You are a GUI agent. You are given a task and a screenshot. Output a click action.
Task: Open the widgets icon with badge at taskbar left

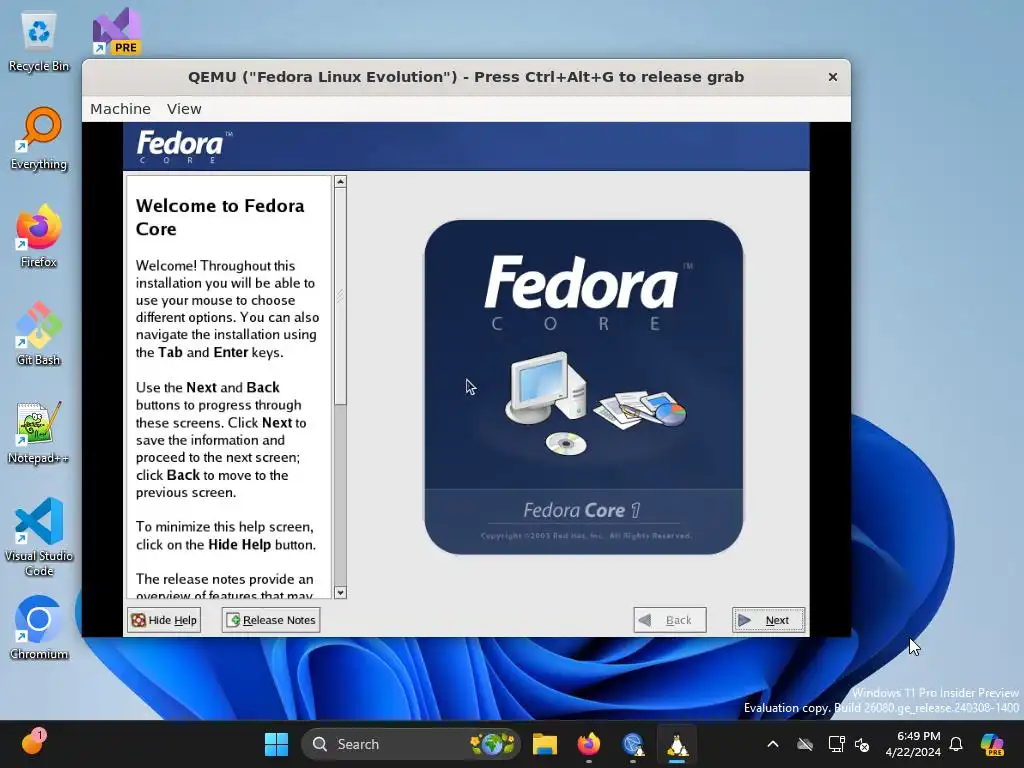click(x=32, y=742)
